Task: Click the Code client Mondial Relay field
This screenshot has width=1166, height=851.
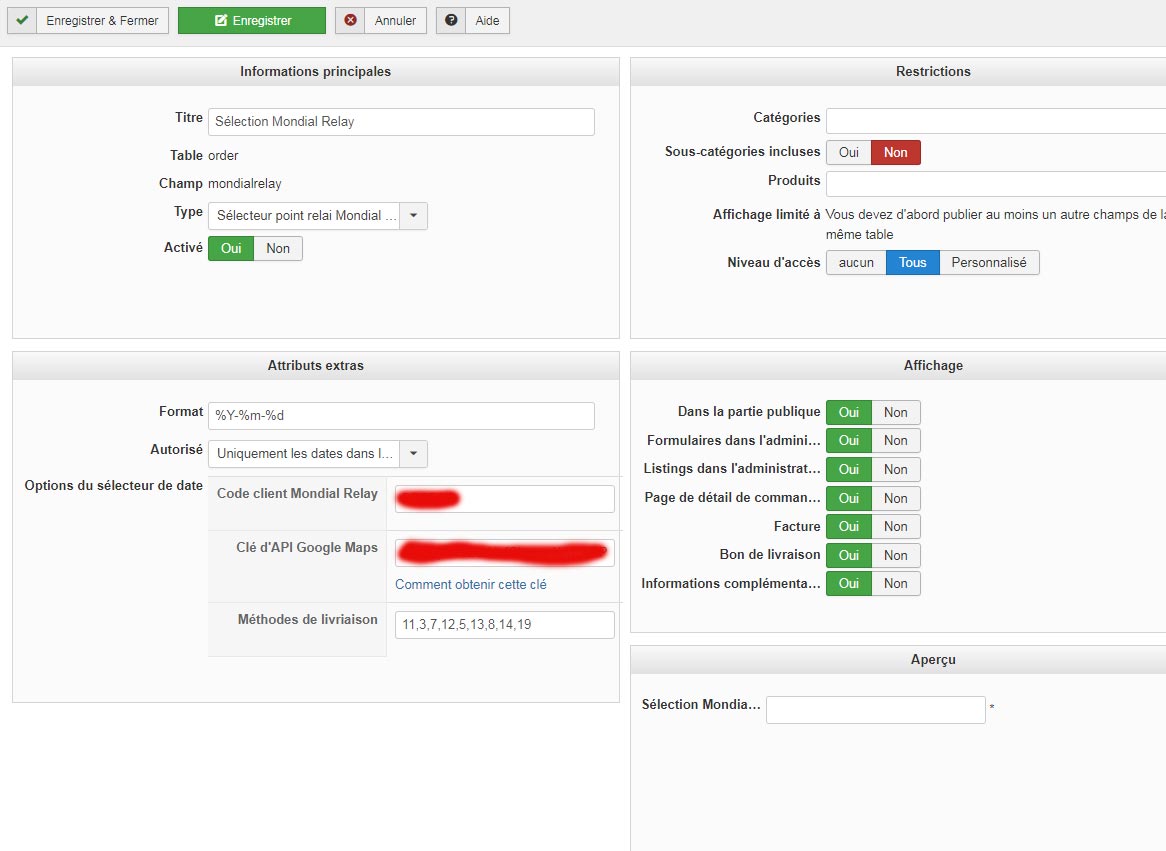Action: pyautogui.click(x=504, y=498)
